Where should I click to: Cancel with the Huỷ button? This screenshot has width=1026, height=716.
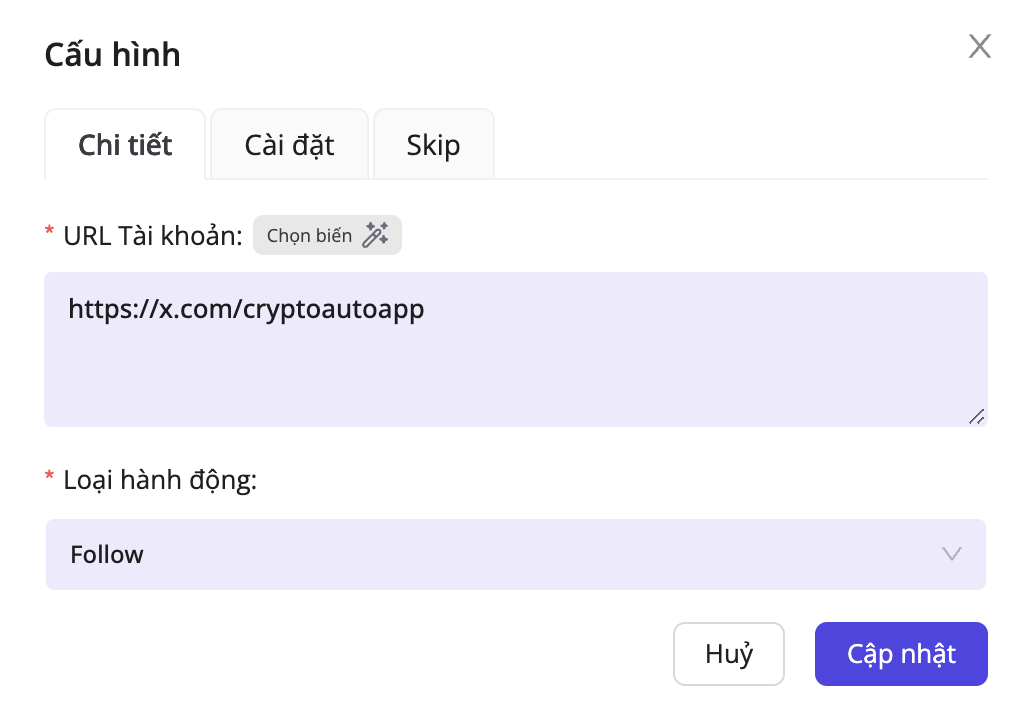click(728, 654)
